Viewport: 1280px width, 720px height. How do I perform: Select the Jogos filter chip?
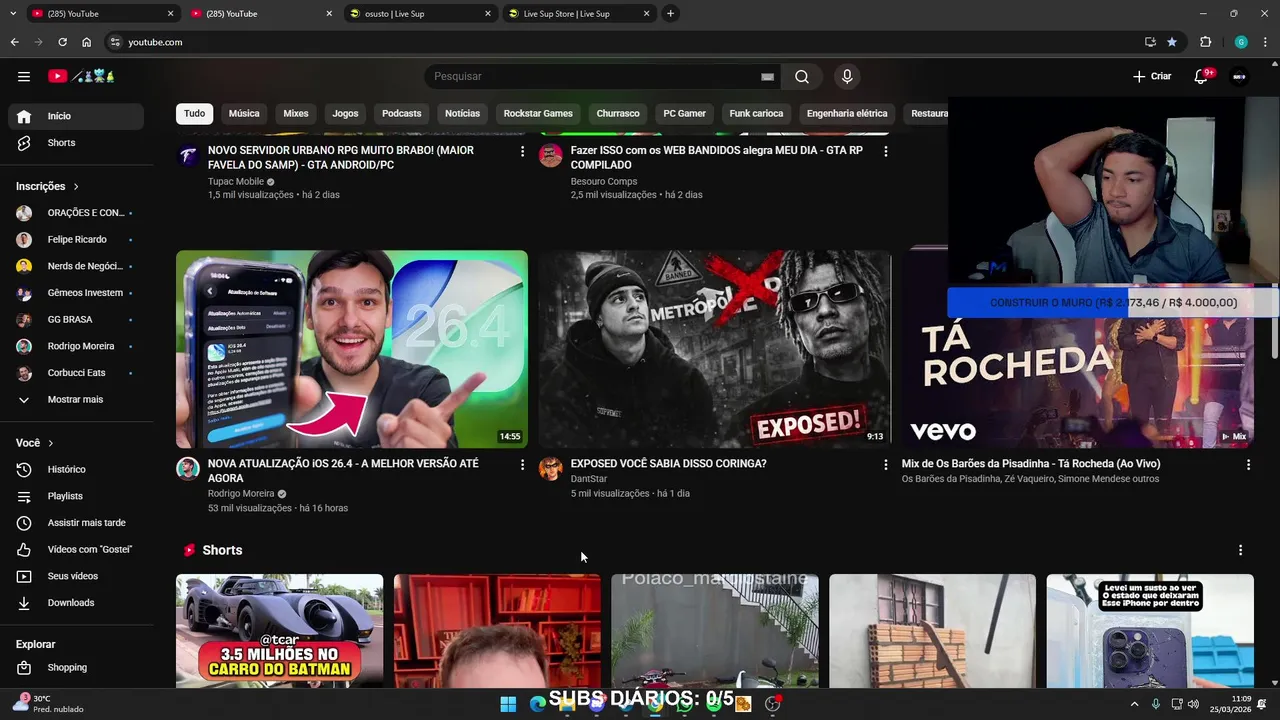coord(345,114)
